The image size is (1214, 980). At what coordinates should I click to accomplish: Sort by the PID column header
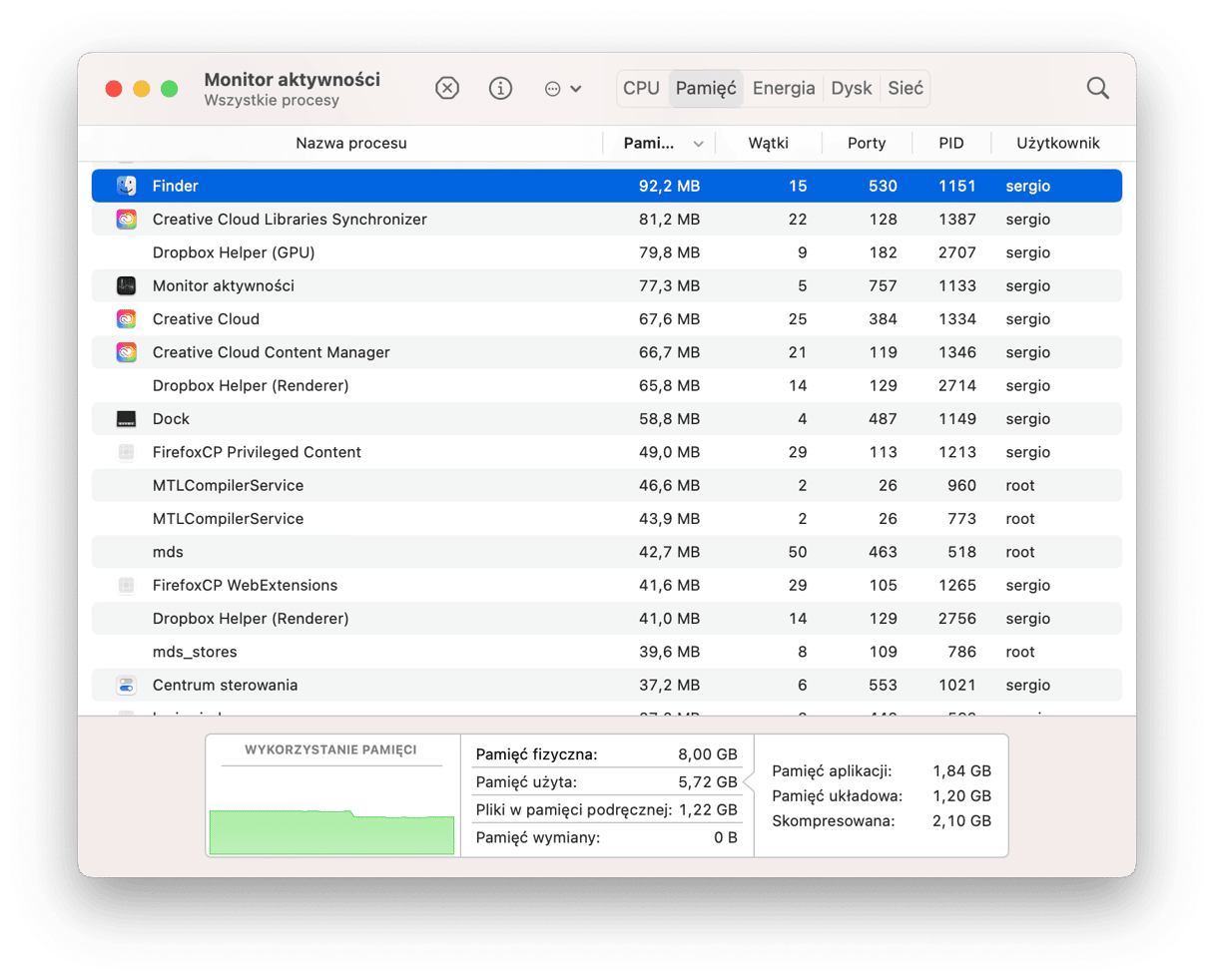(x=950, y=144)
